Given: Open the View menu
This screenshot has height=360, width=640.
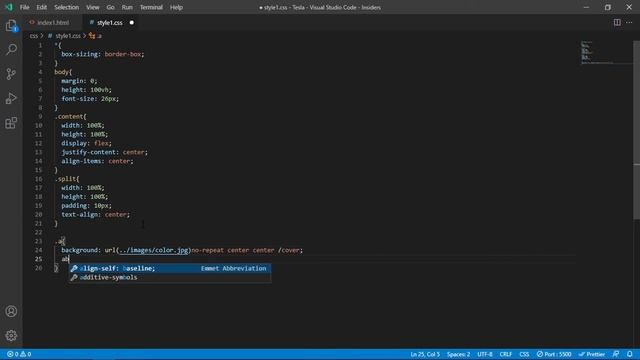Looking at the screenshot, I should click(93, 7).
